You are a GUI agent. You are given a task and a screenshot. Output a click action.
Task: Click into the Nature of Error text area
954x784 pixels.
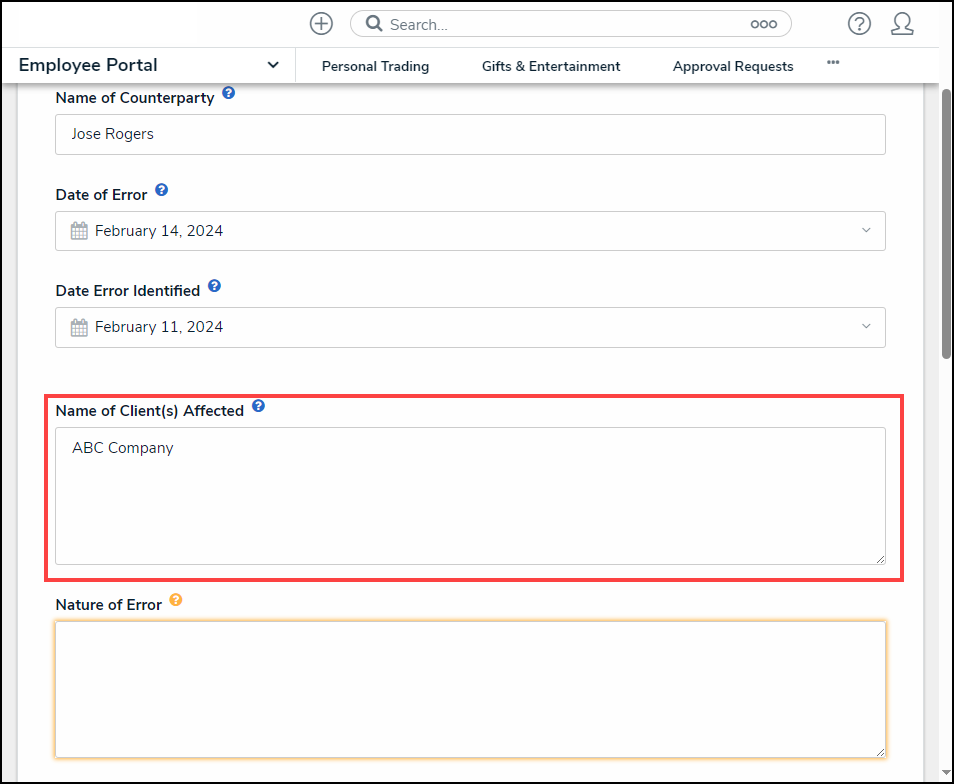pos(470,690)
